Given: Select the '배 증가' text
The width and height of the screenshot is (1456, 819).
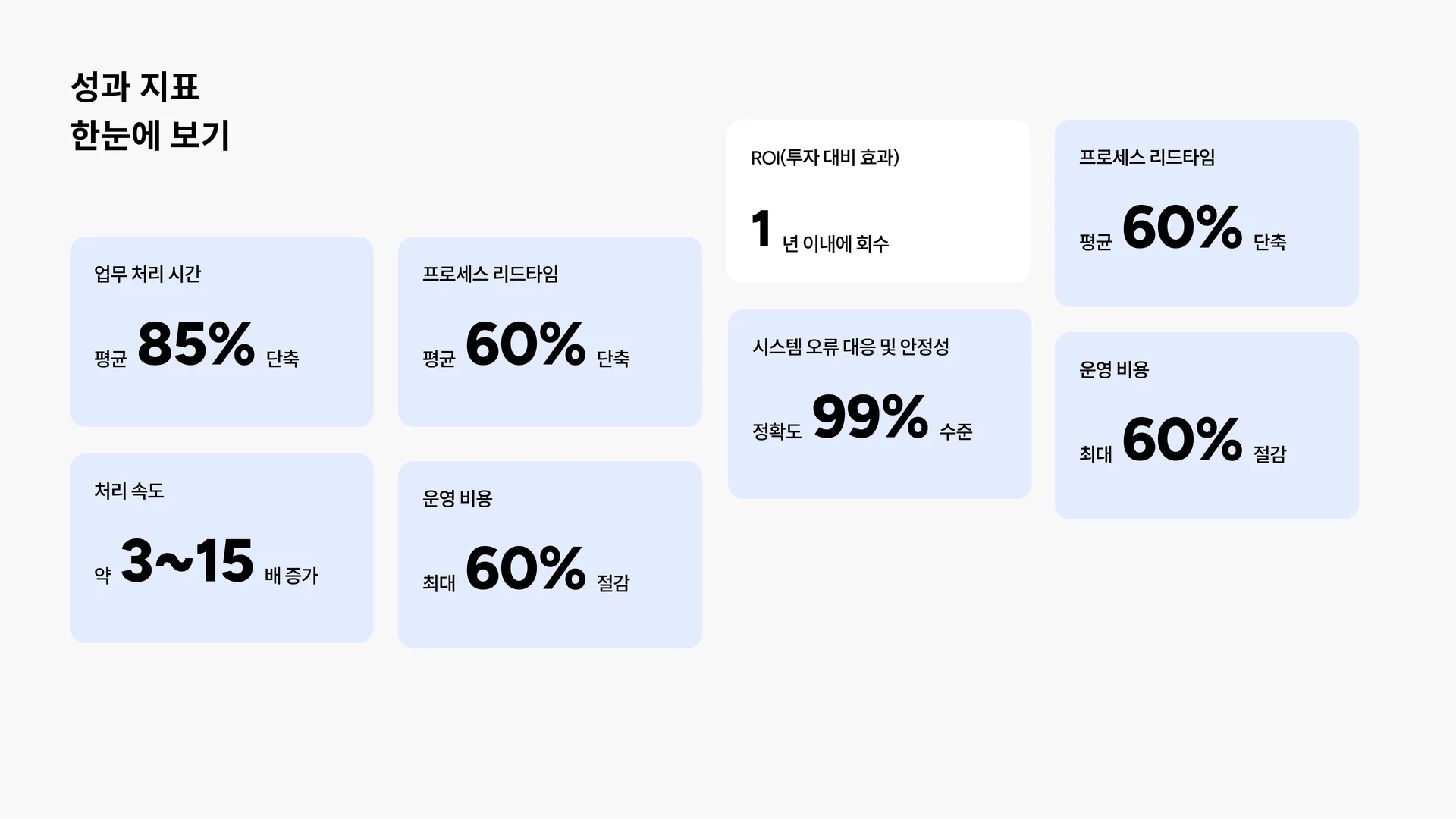Looking at the screenshot, I should 291,576.
